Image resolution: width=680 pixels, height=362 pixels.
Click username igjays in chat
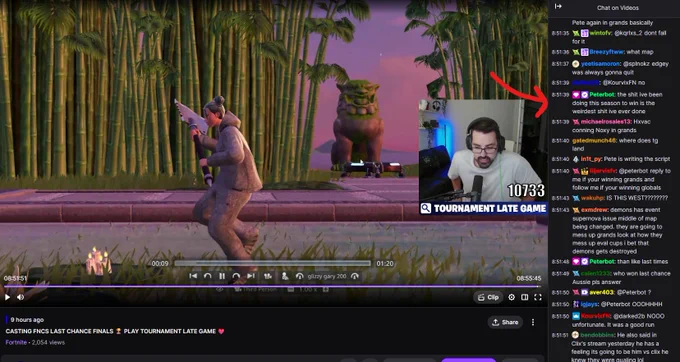589,304
